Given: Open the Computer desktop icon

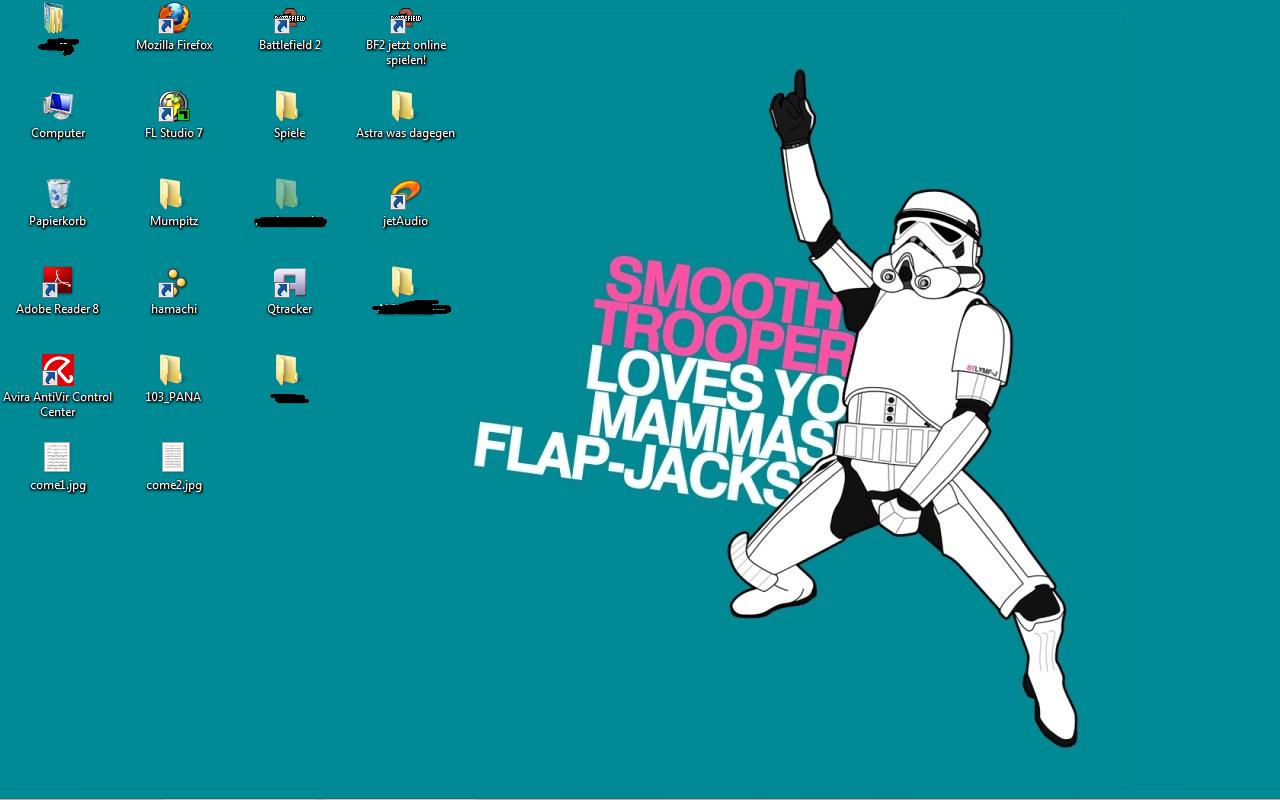Looking at the screenshot, I should [58, 116].
